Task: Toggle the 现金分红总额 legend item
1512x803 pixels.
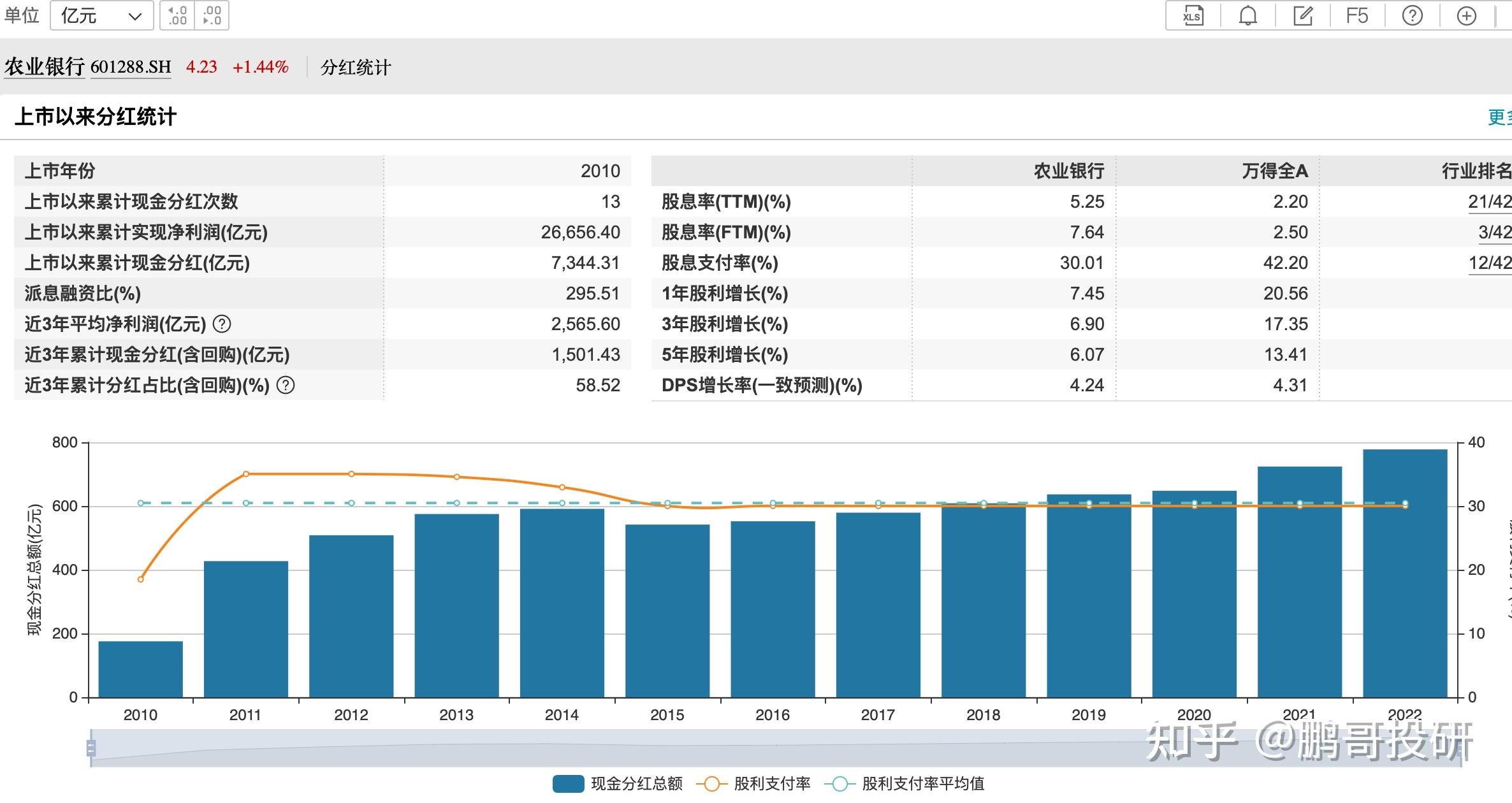Action: 617,784
